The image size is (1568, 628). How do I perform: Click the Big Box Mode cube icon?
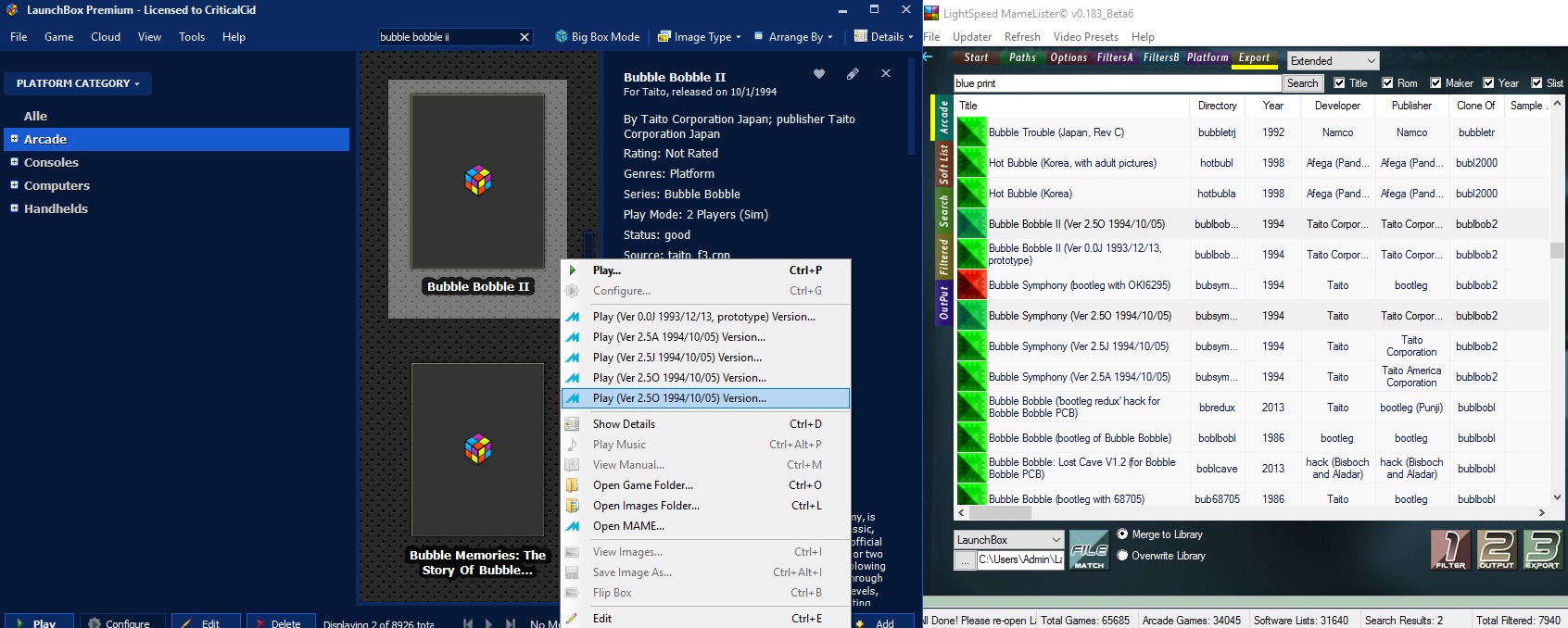click(x=562, y=37)
